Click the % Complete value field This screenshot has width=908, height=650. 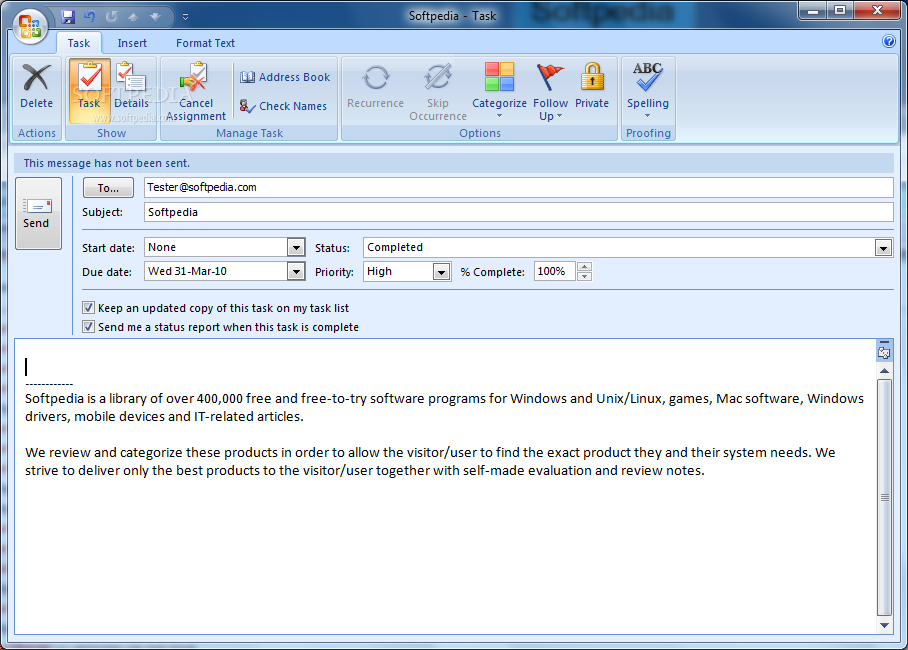click(554, 271)
